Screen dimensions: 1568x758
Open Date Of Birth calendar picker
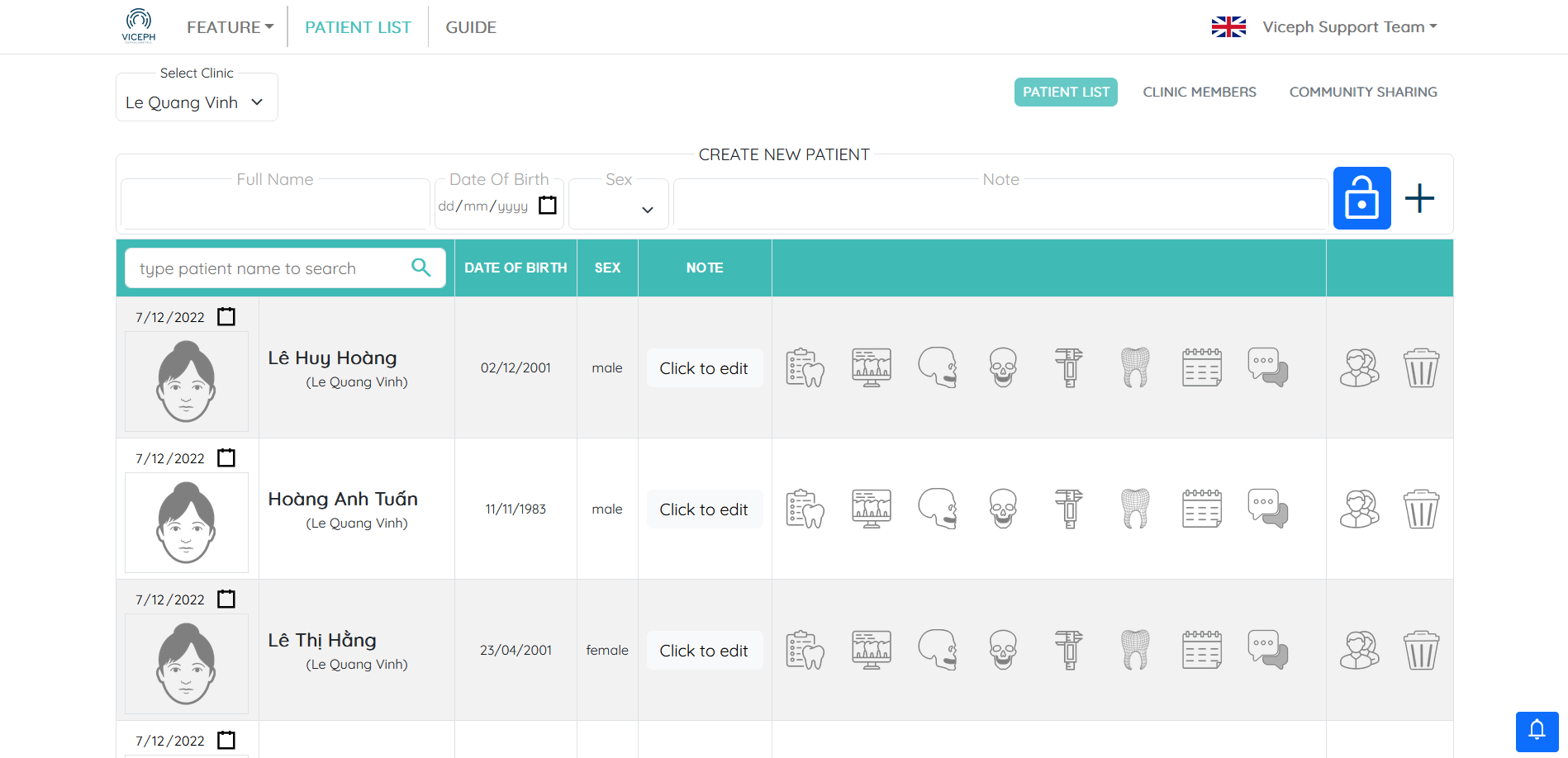click(x=548, y=205)
